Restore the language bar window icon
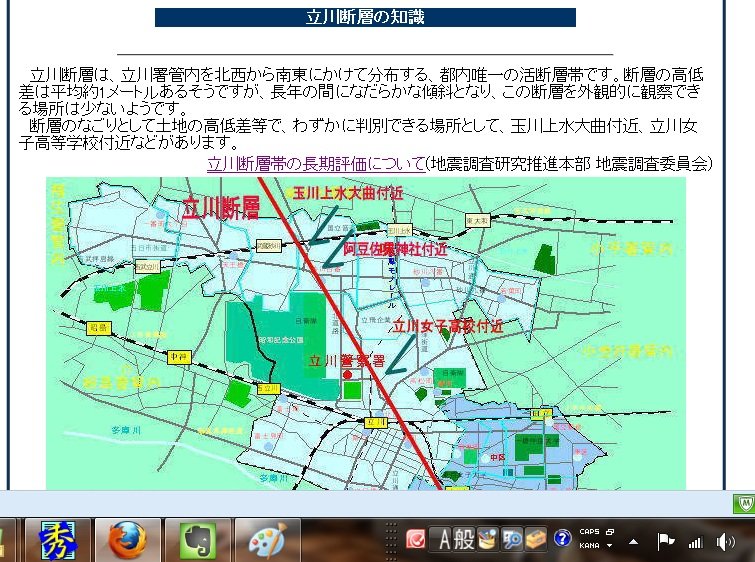This screenshot has height=562, width=755. pos(610,532)
